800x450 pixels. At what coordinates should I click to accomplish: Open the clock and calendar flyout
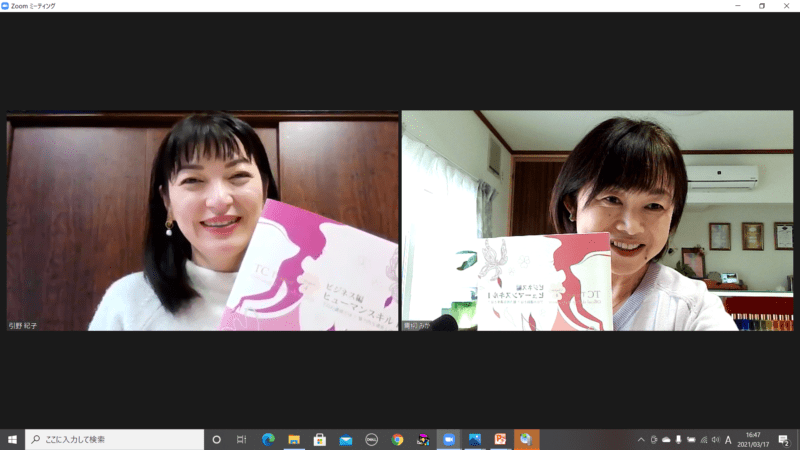click(x=755, y=439)
